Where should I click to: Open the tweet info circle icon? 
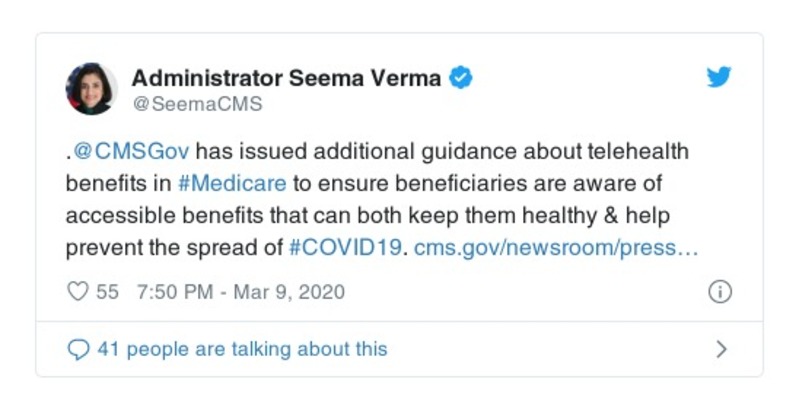click(719, 292)
